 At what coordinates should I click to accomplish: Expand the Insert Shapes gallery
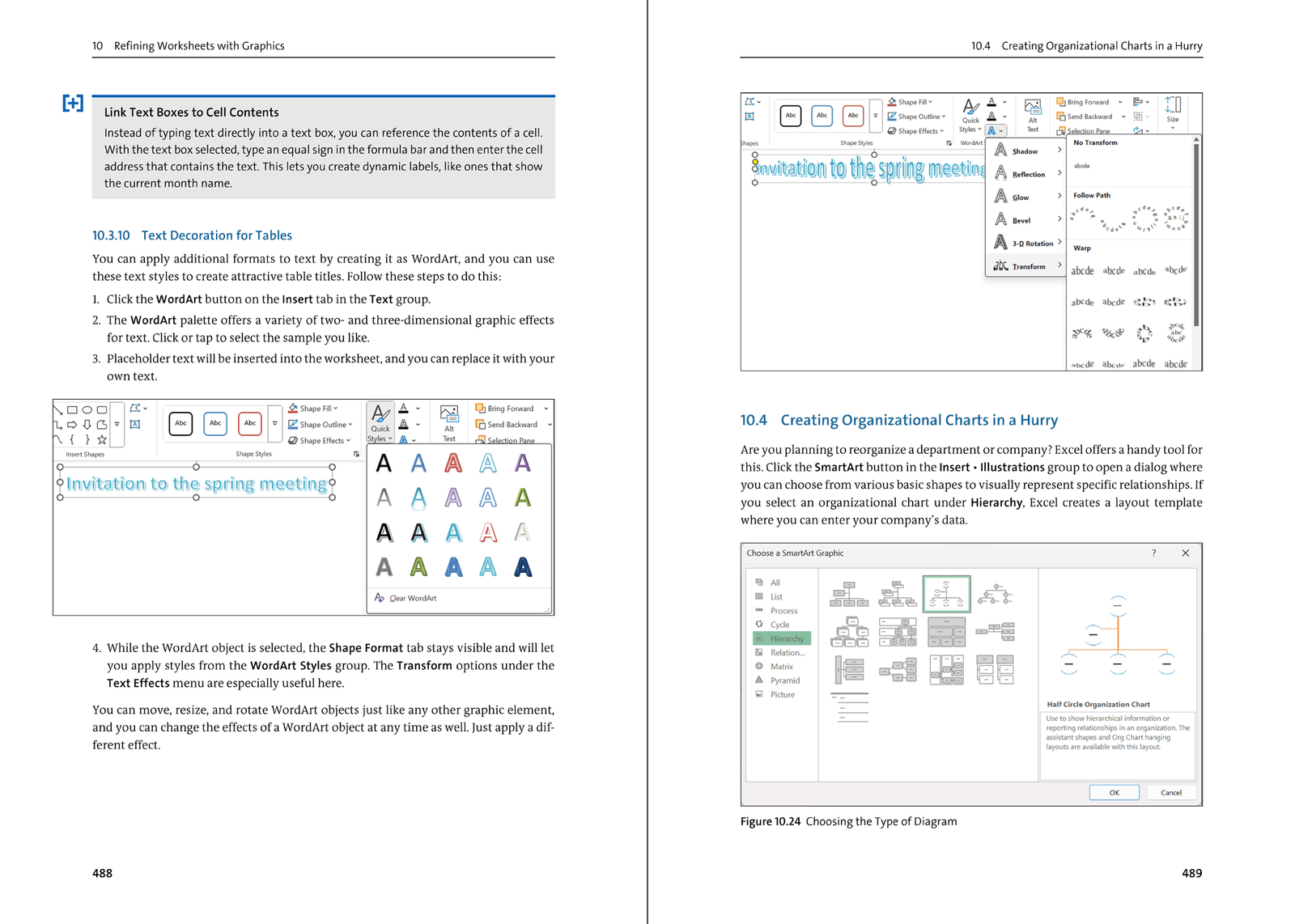click(x=117, y=424)
